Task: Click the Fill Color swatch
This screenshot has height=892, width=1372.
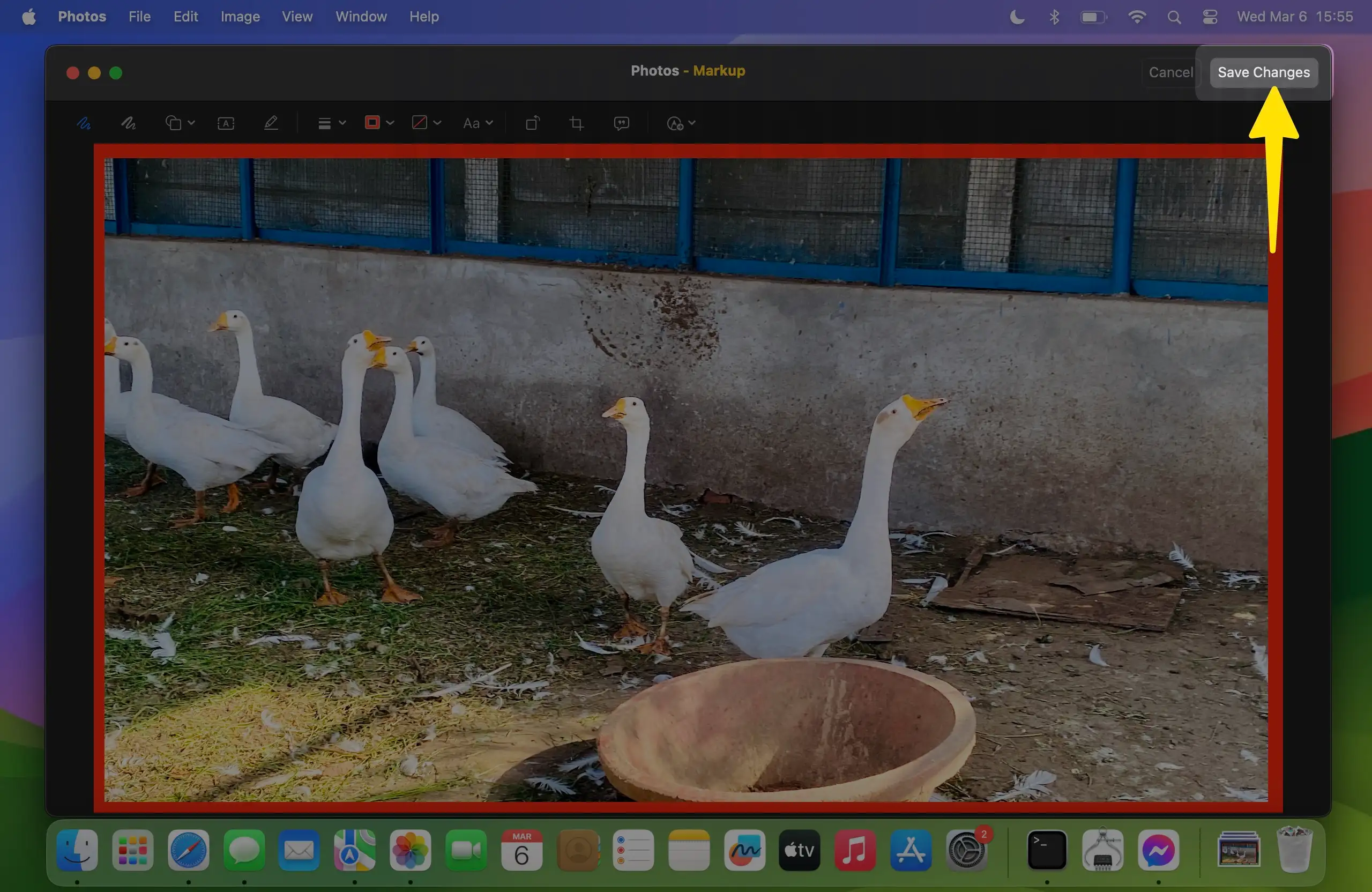Action: pyautogui.click(x=420, y=122)
